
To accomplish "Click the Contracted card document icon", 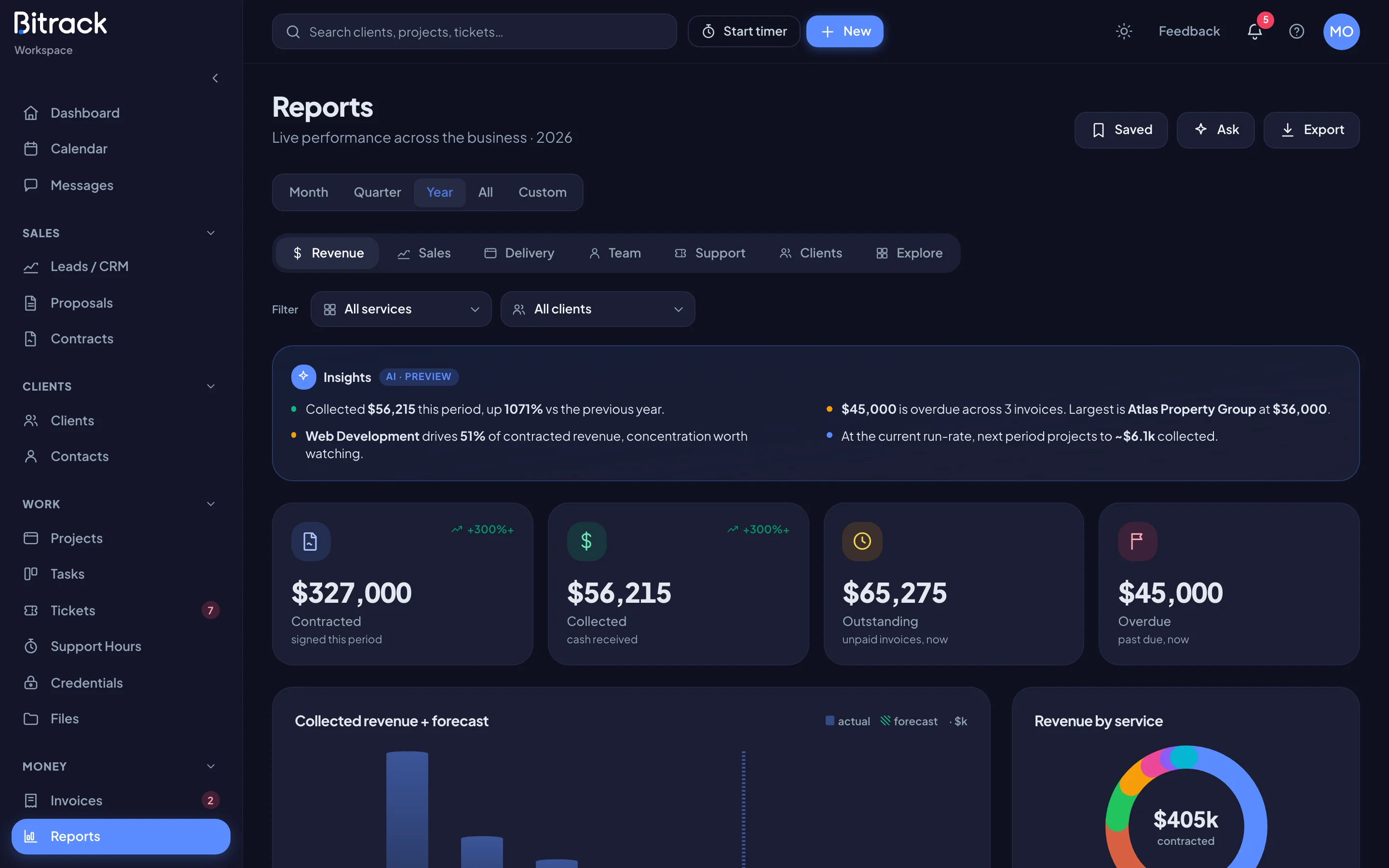I will (x=311, y=542).
